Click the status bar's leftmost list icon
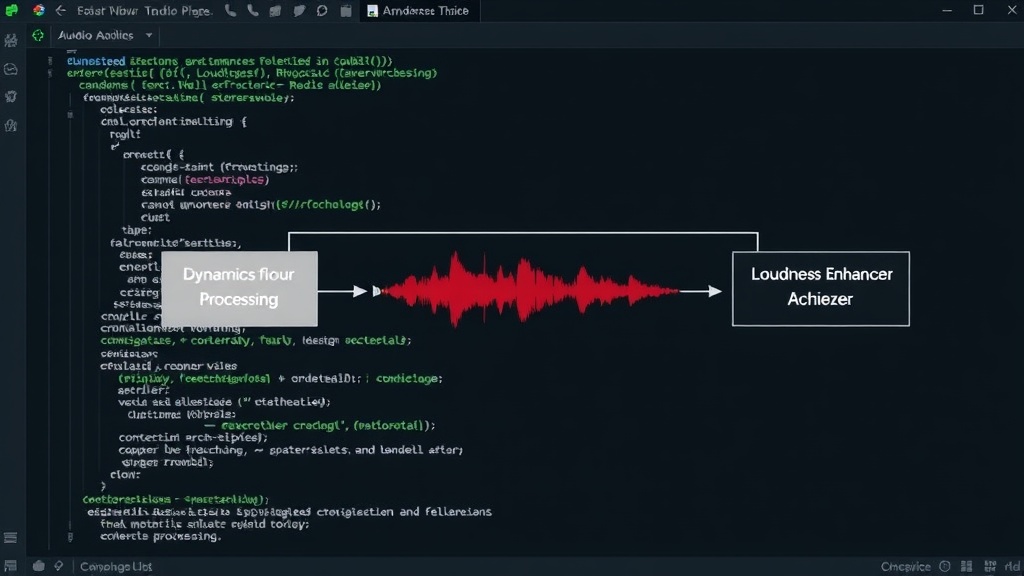1024x576 pixels. pyautogui.click(x=10, y=566)
